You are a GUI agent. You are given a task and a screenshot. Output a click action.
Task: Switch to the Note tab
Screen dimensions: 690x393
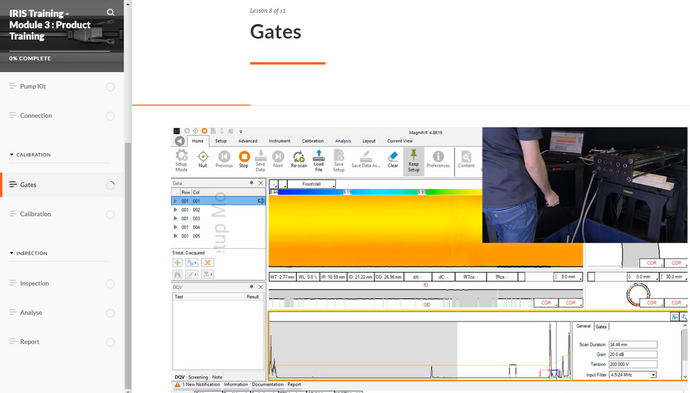point(217,377)
